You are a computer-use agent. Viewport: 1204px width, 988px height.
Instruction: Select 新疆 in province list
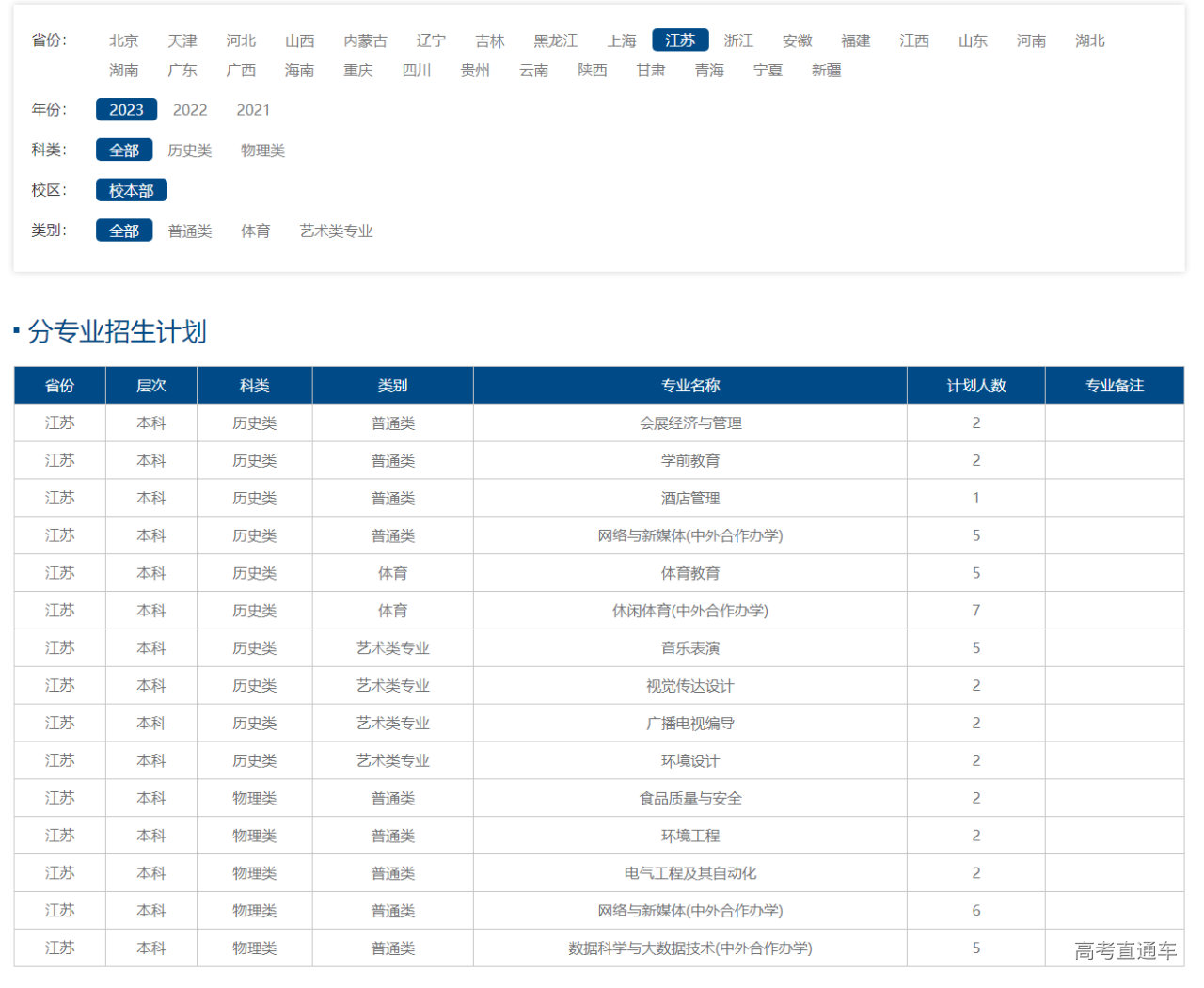tap(826, 71)
